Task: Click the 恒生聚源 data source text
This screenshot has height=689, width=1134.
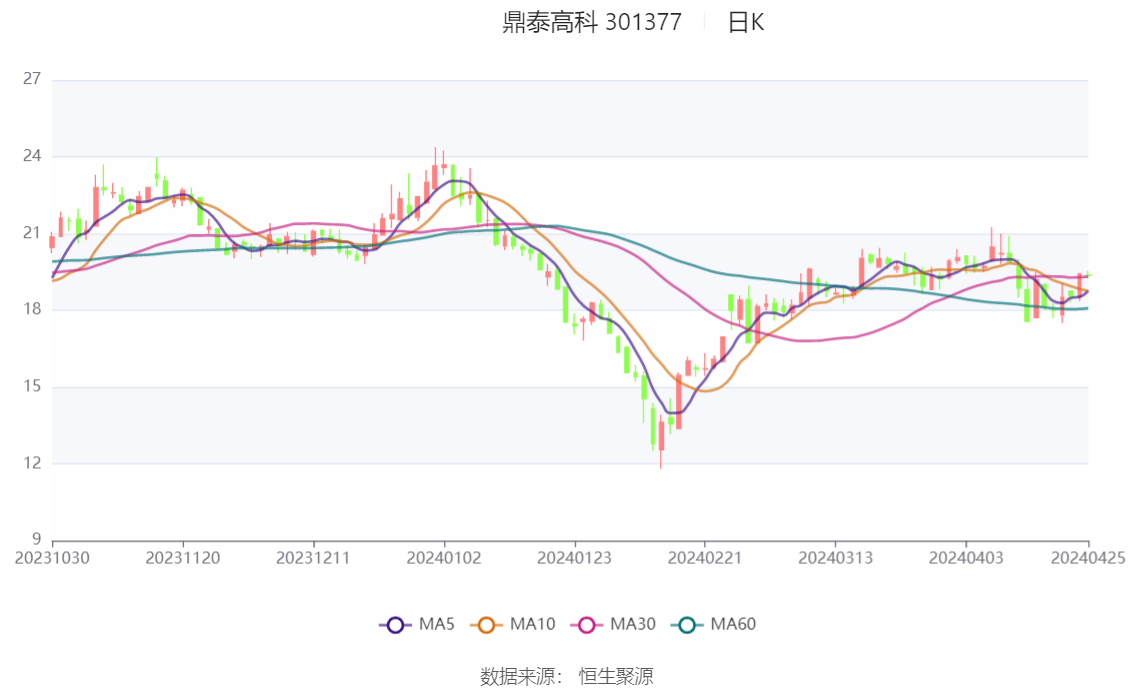Action: coord(616,677)
